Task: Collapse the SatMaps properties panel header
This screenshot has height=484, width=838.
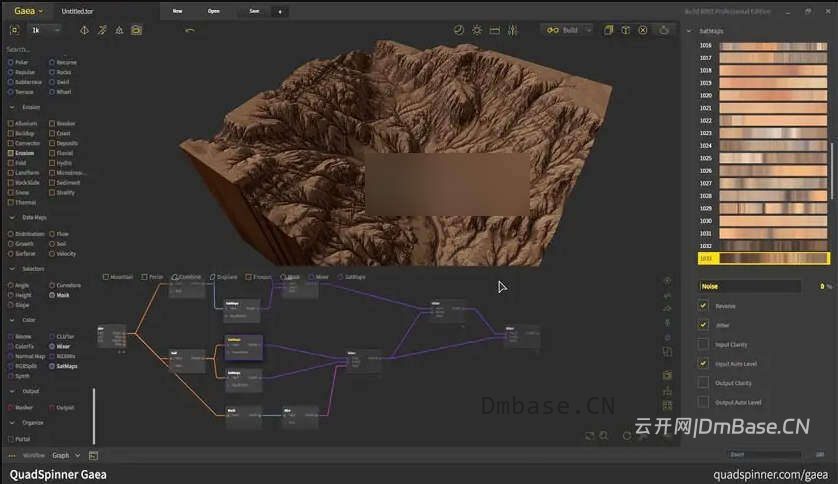Action: click(688, 31)
